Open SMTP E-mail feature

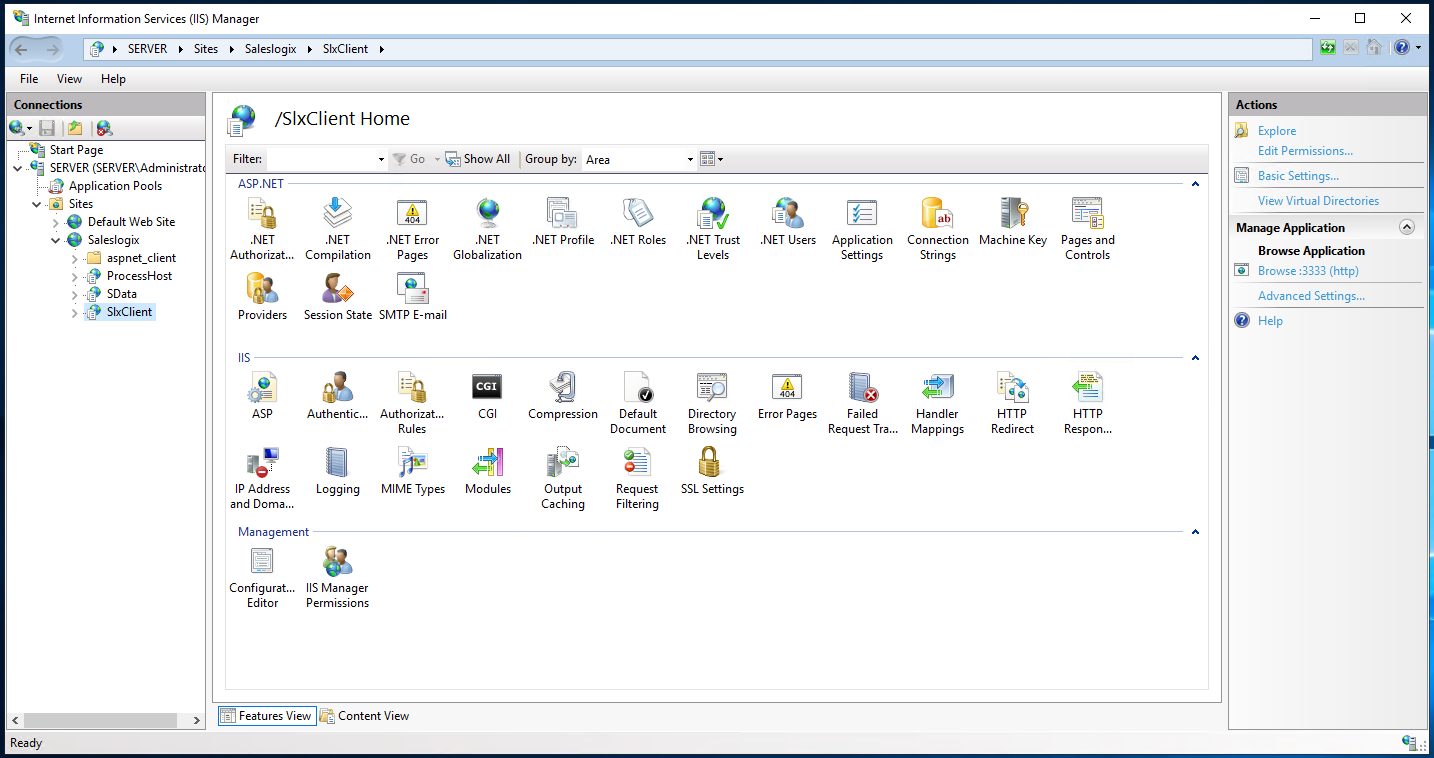(412, 297)
